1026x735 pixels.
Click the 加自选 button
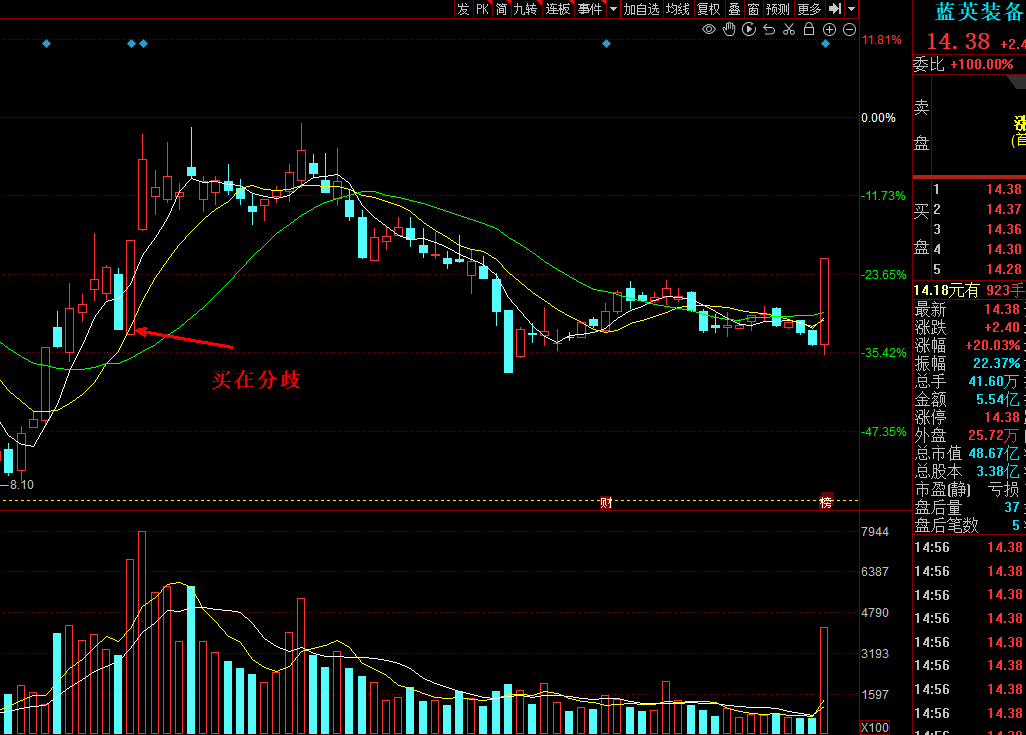tap(641, 9)
